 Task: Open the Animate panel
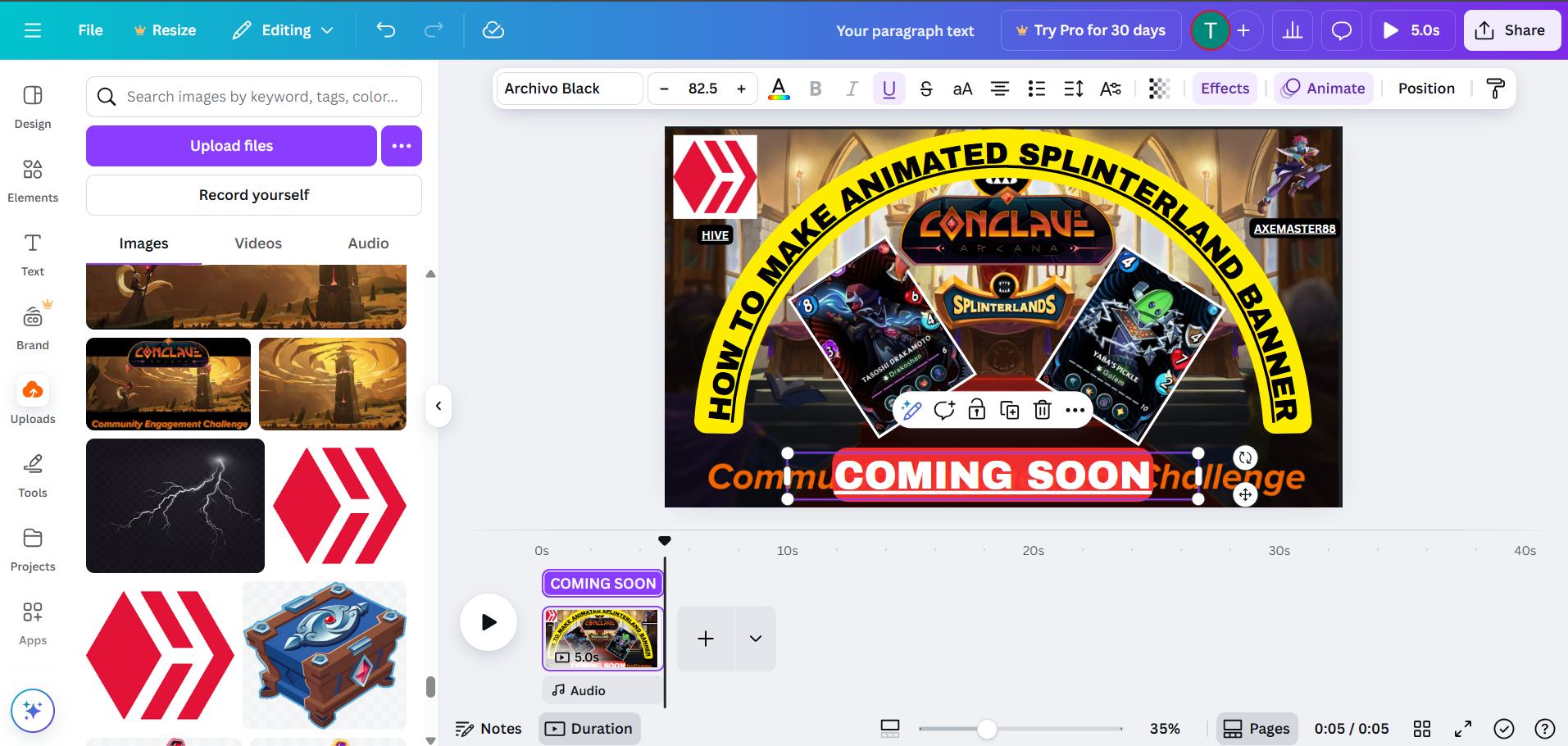(1324, 89)
